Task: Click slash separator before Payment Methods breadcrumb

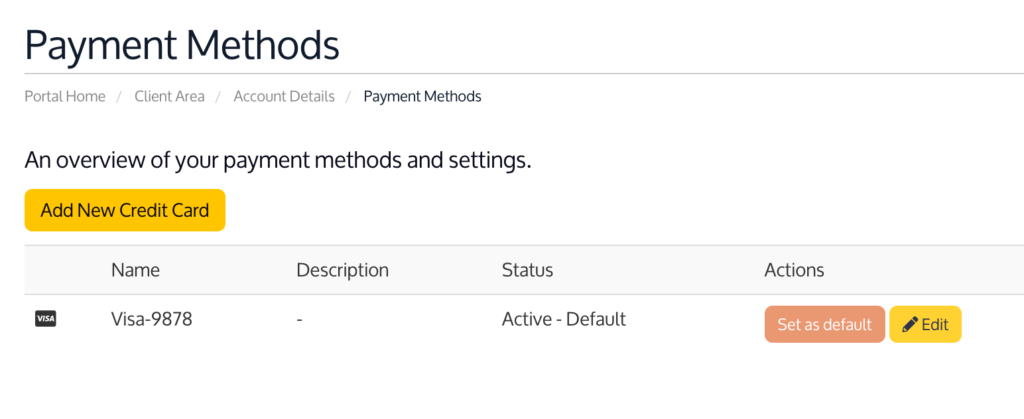Action: pyautogui.click(x=349, y=97)
